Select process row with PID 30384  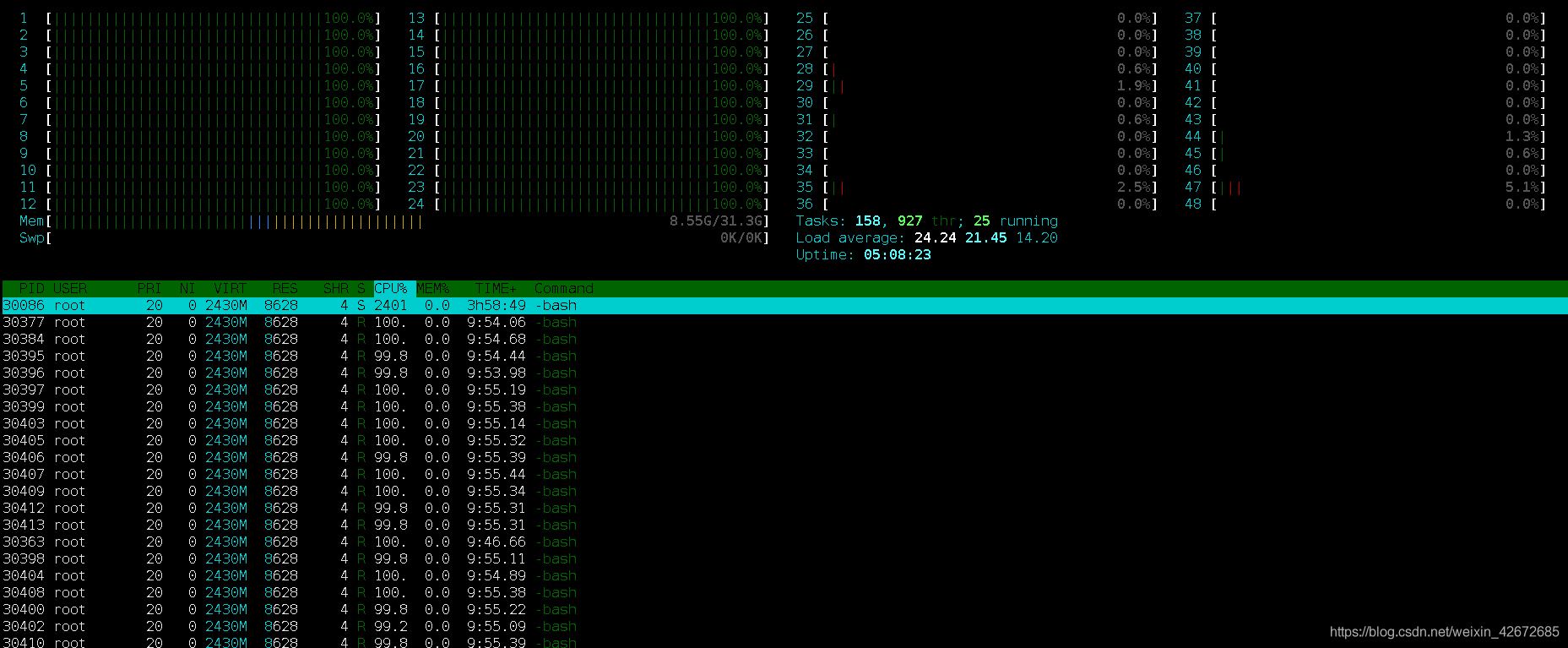tap(784, 340)
